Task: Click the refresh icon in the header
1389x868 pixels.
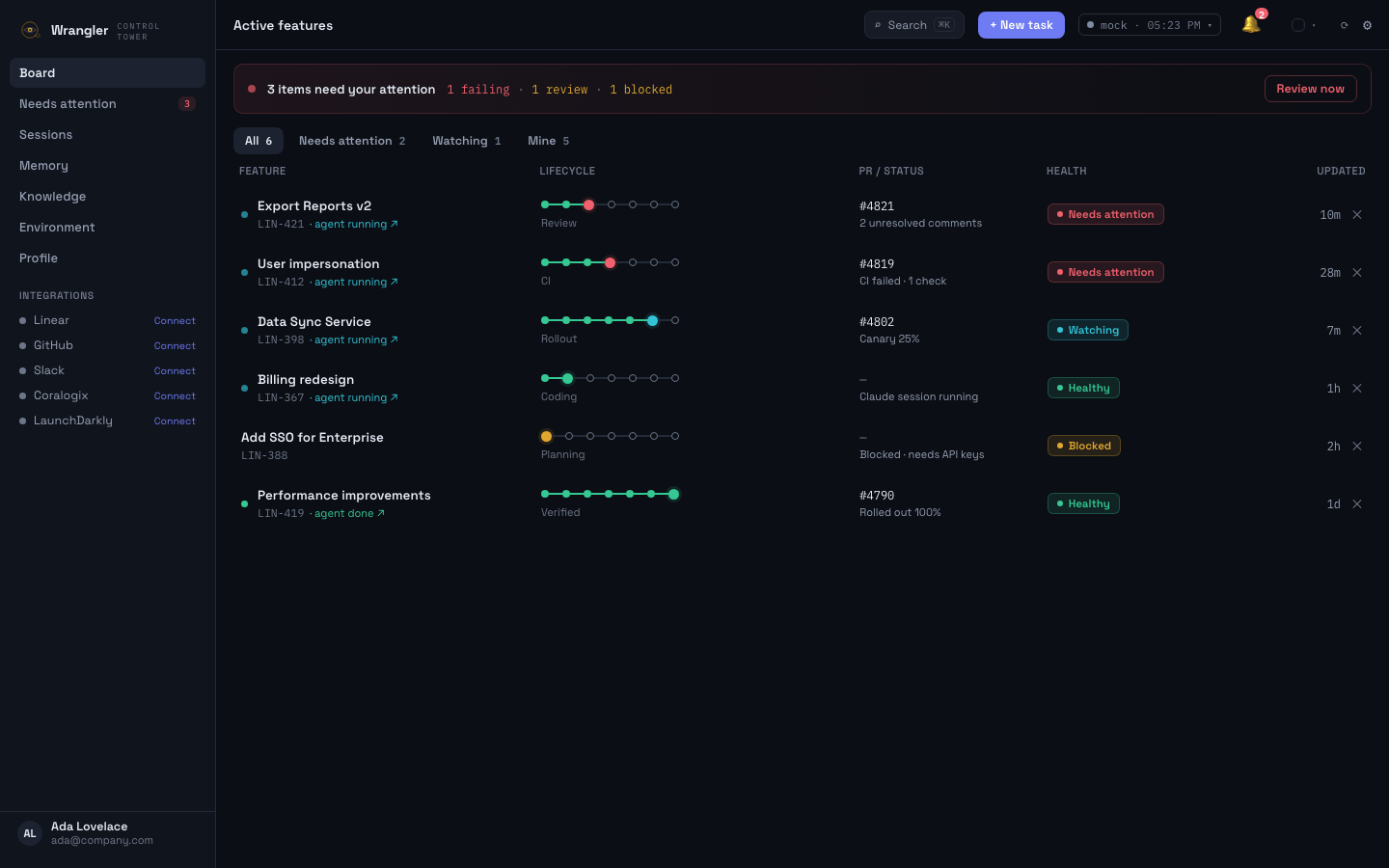Action: point(1344,25)
